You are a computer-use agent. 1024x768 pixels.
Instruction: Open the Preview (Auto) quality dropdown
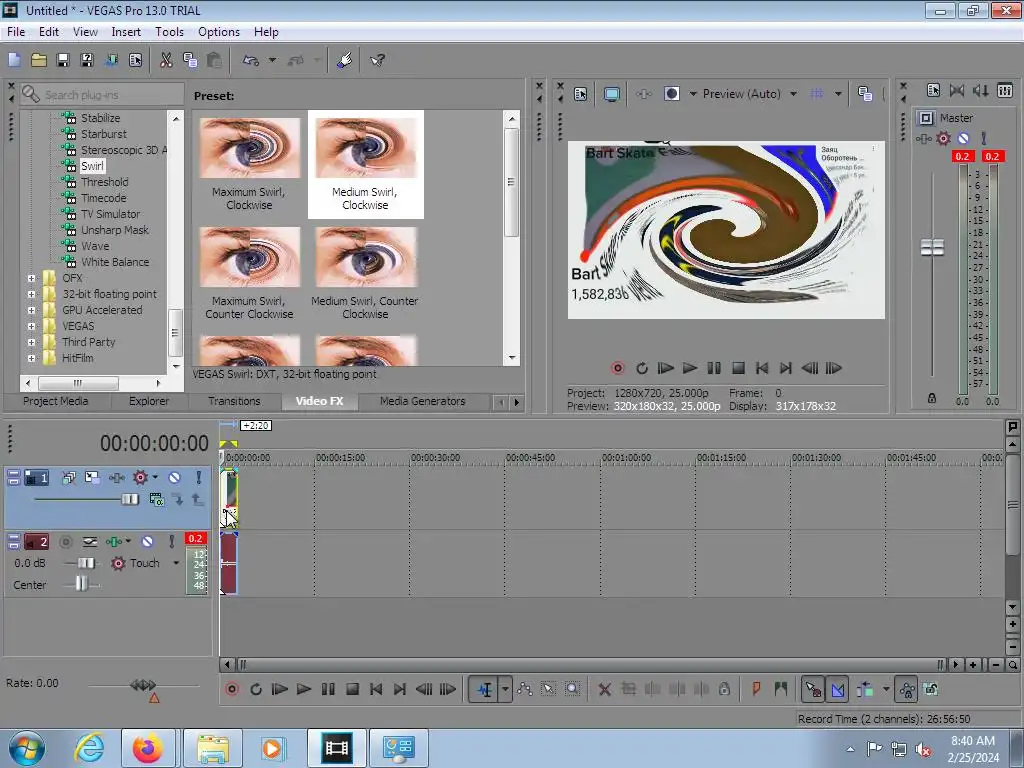(793, 94)
